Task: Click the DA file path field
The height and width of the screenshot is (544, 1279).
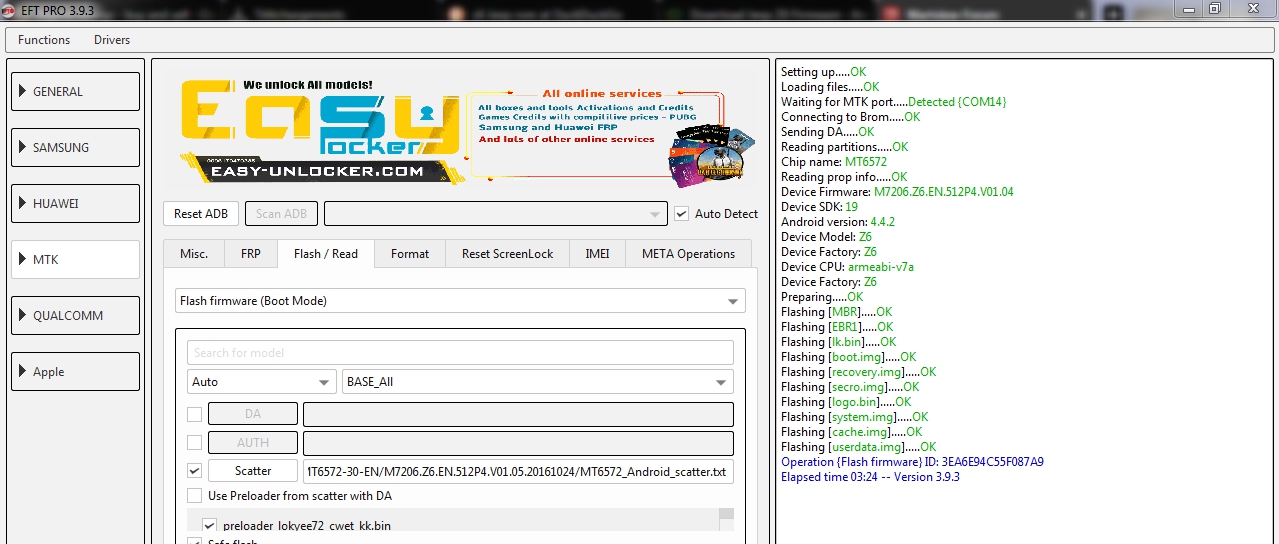Action: tap(518, 414)
